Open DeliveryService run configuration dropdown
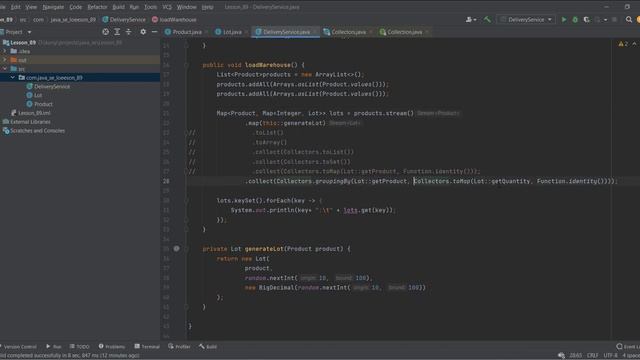640x360 pixels. coord(526,20)
